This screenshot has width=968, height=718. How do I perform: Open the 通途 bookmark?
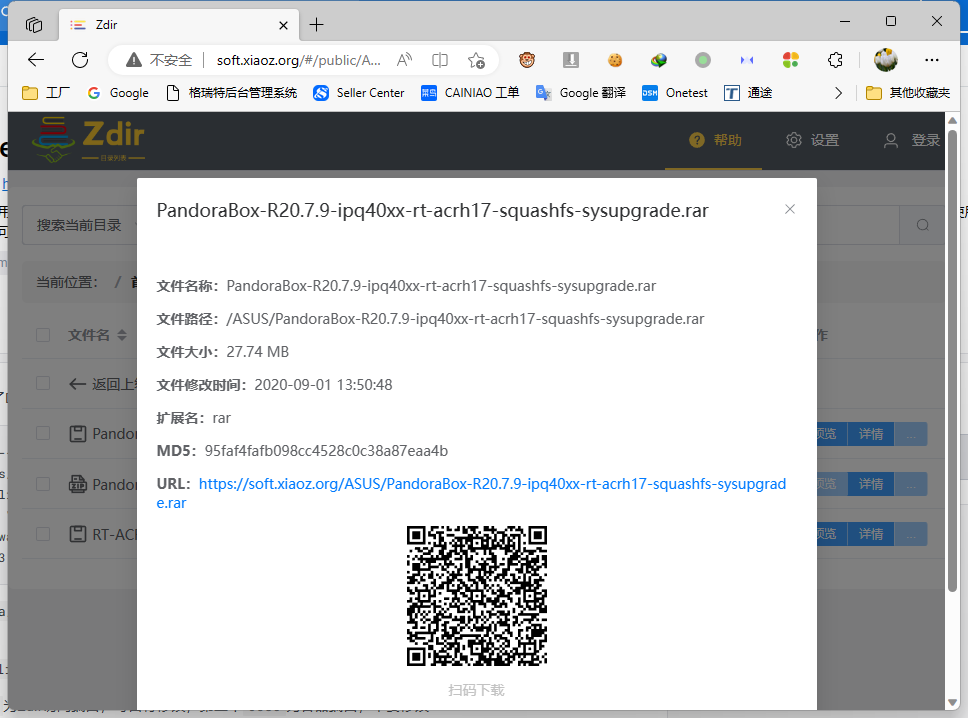click(x=748, y=93)
